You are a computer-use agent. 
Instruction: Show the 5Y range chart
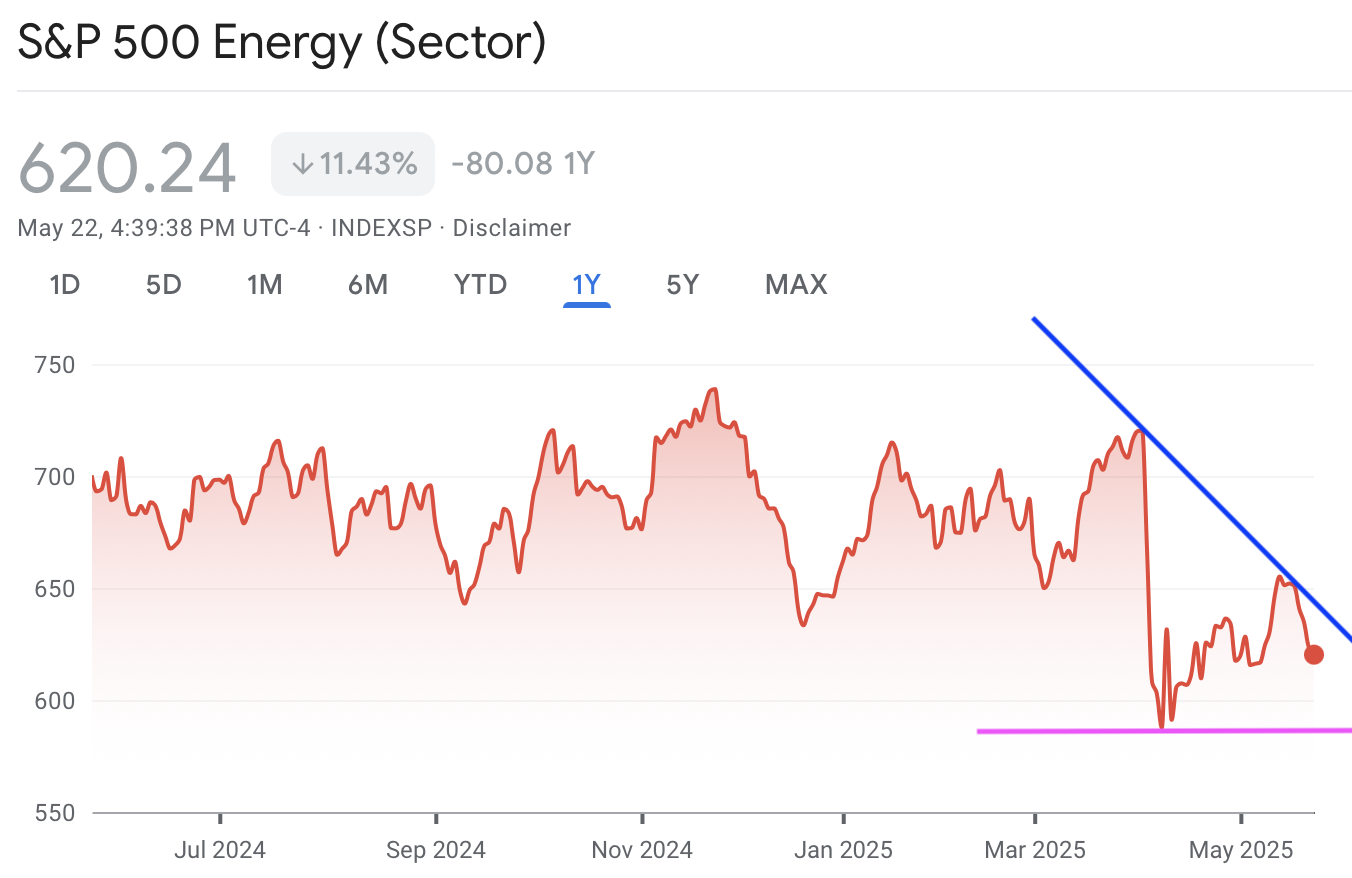point(683,285)
